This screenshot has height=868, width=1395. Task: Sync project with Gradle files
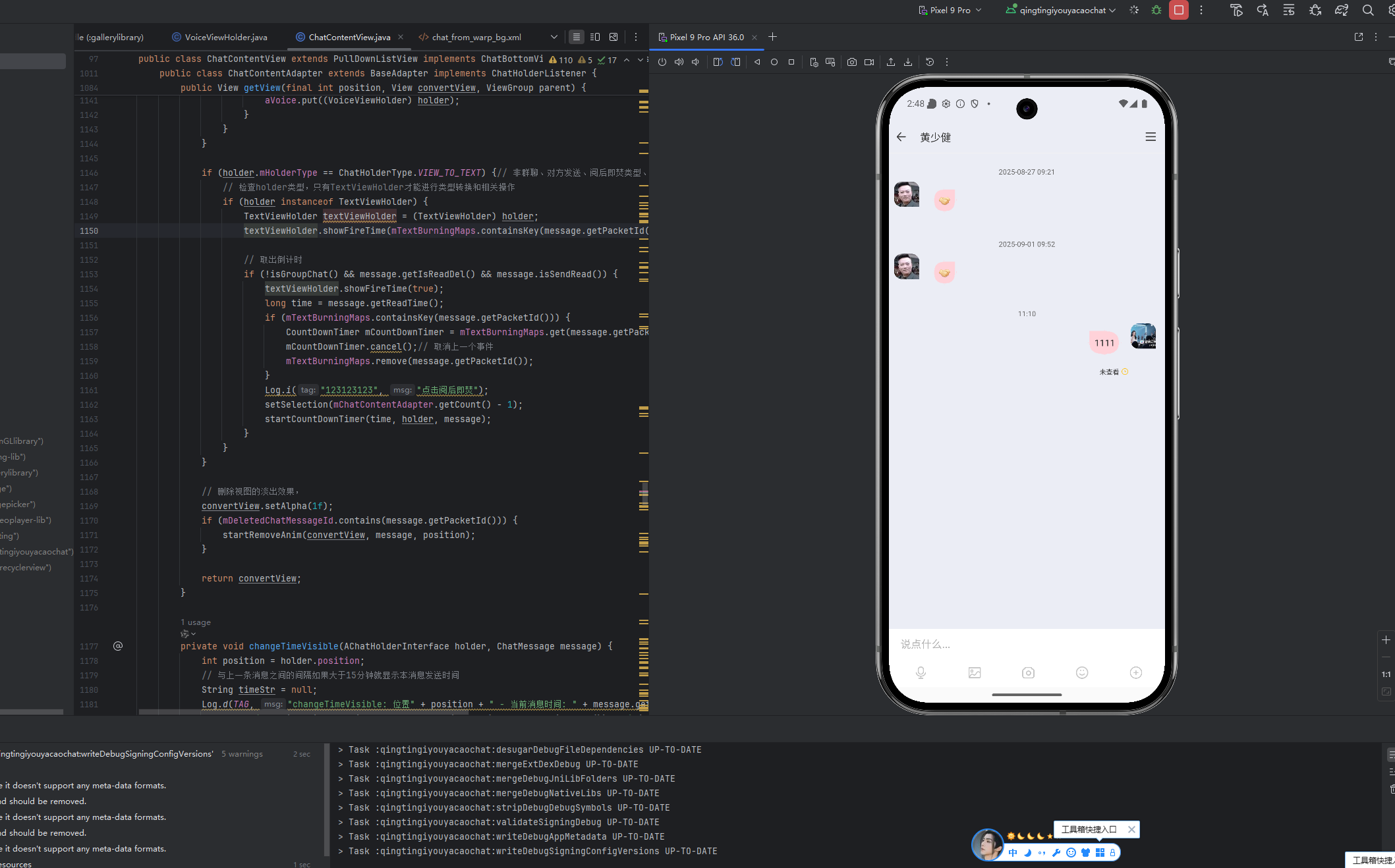1342,10
